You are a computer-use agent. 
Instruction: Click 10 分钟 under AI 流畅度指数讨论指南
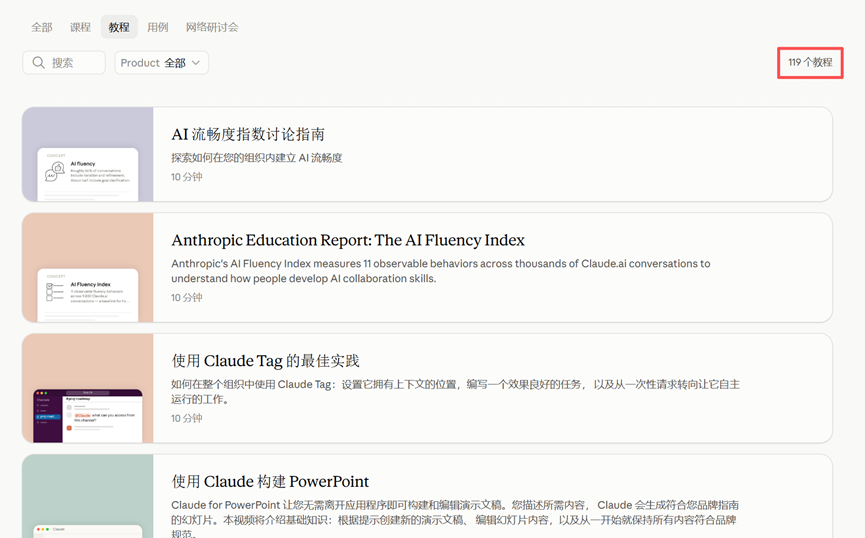186,177
